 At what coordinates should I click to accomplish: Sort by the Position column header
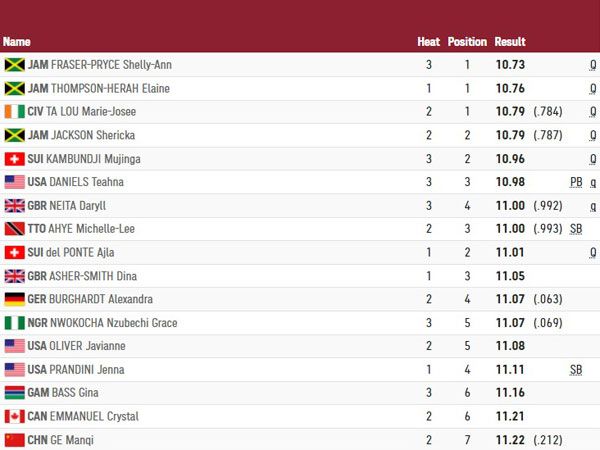(x=467, y=42)
